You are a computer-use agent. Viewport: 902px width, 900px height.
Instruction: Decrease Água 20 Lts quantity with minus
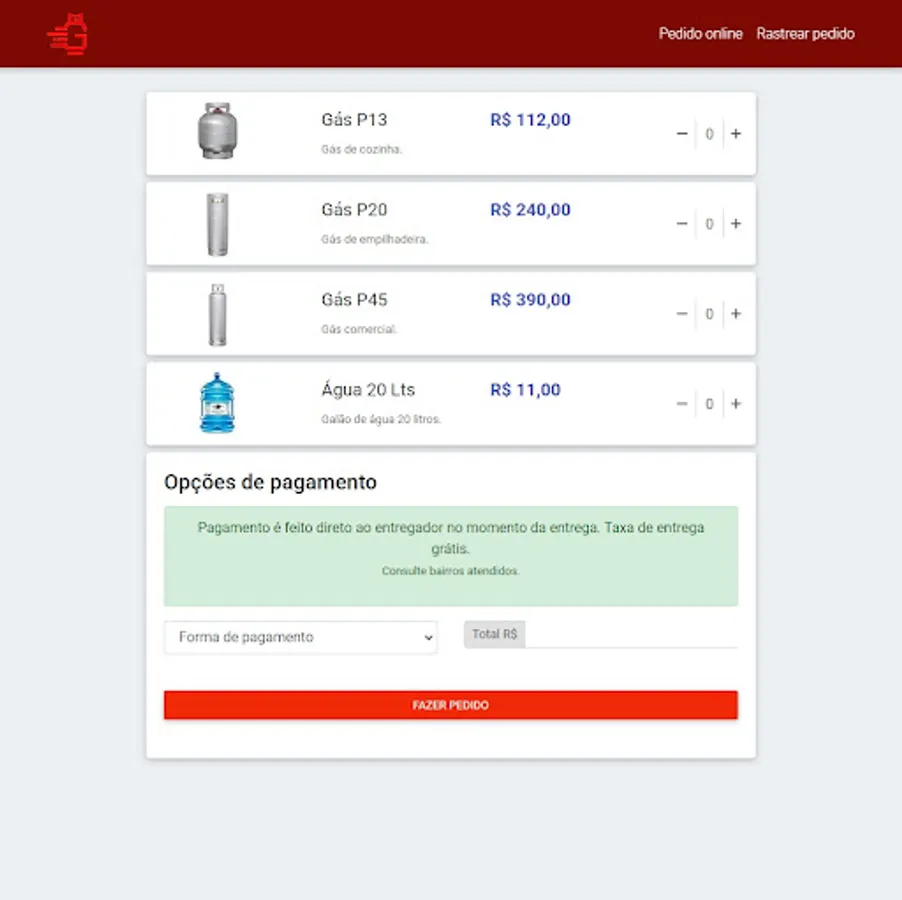click(x=682, y=404)
